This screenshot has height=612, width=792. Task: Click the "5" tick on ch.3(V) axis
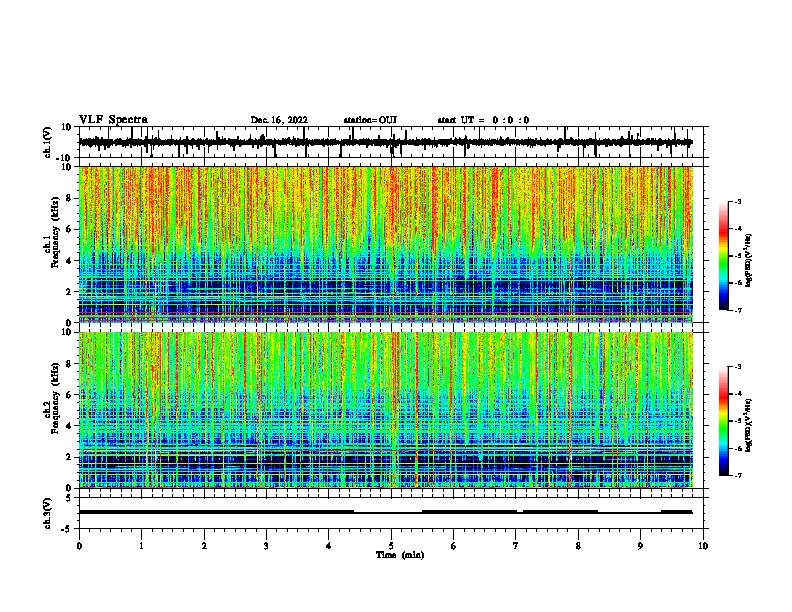point(70,497)
